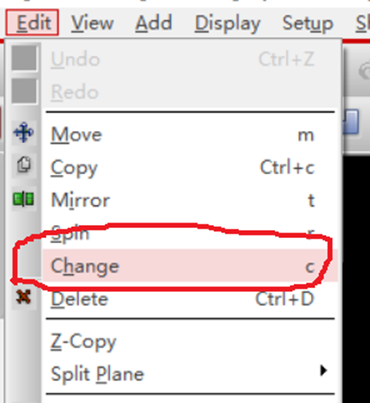The height and width of the screenshot is (403, 370).
Task: Open the Setup menu
Action: click(x=308, y=24)
